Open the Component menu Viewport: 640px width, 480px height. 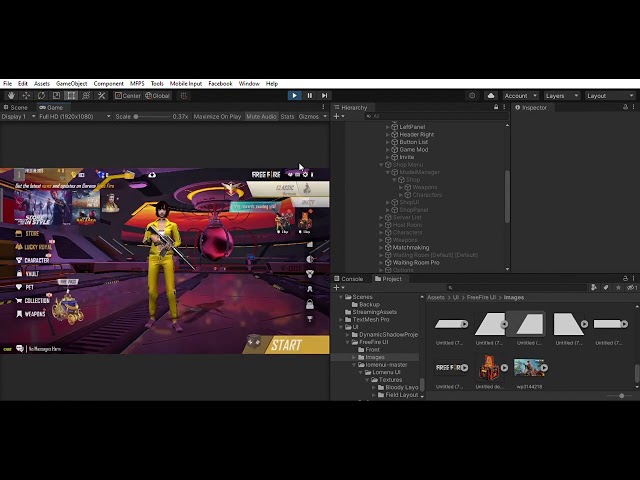coord(109,83)
